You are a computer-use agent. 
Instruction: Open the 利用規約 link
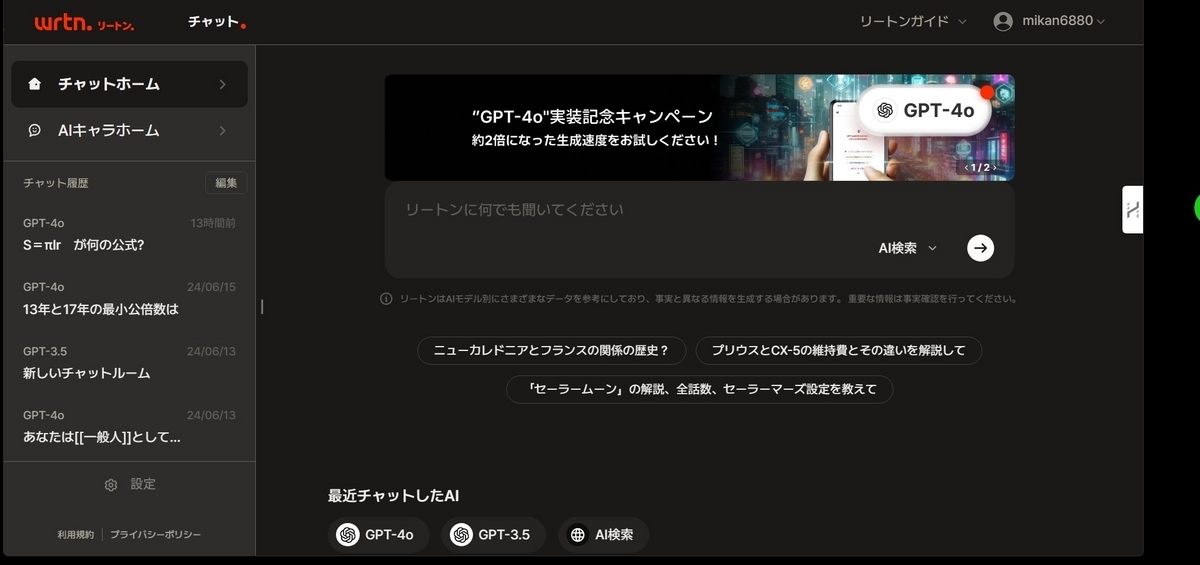coord(76,535)
